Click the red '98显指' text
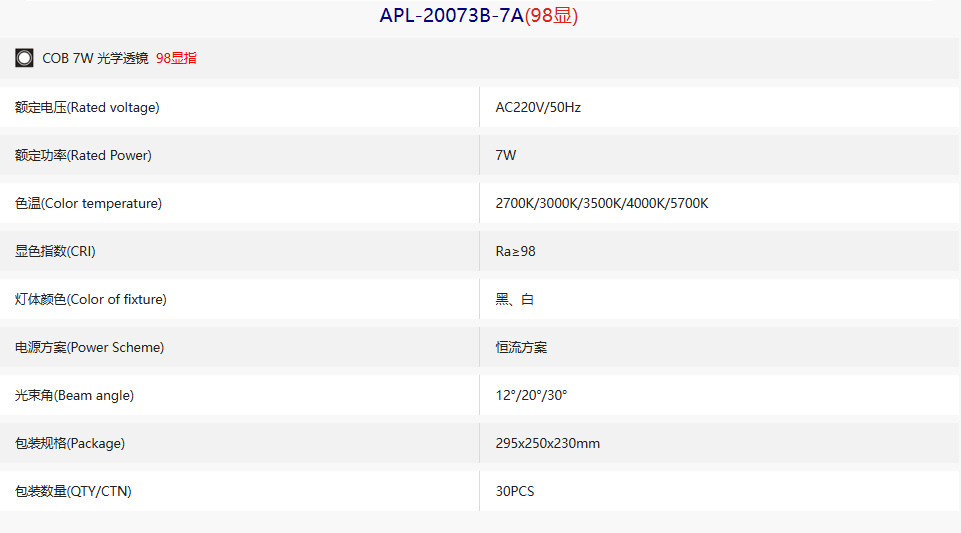The image size is (961, 533). [x=177, y=58]
